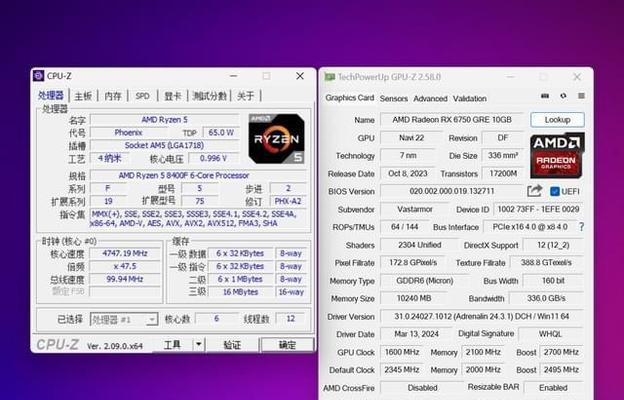This screenshot has width=624, height=400.
Task: Click the Default Clock boost value 2495 MHz
Action: point(561,370)
